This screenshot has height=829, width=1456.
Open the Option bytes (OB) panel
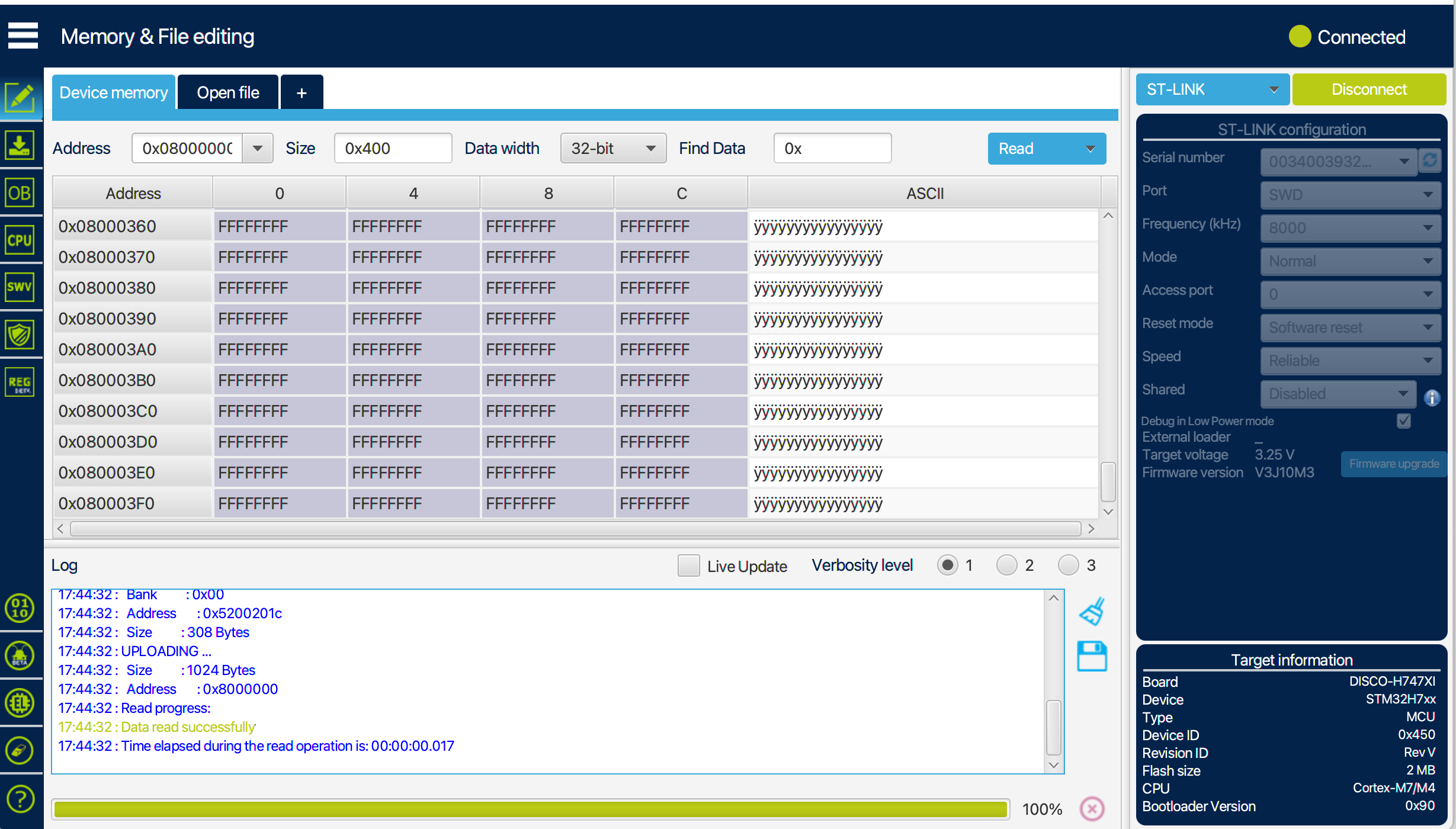click(x=20, y=192)
